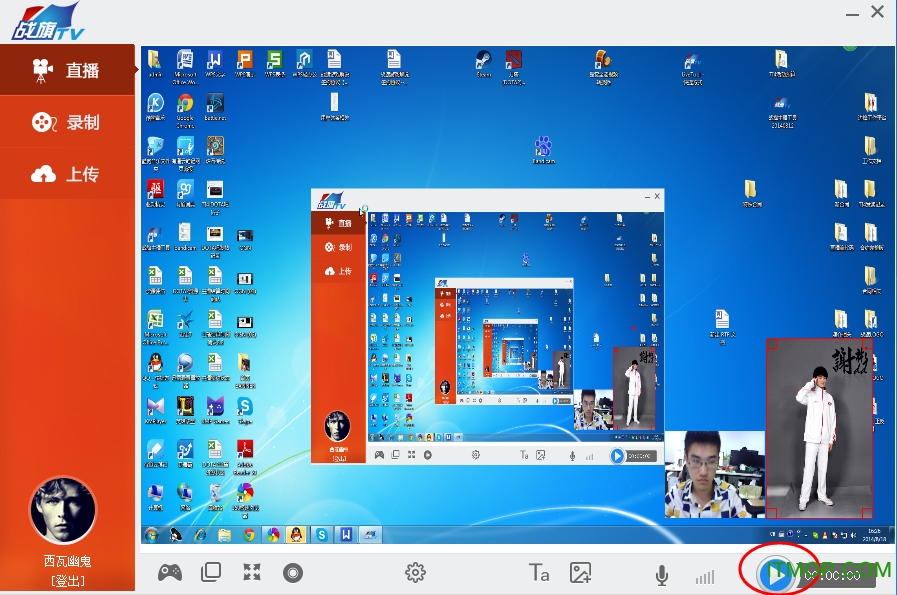Minimize the 战旗TV window
The height and width of the screenshot is (595, 897).
click(x=852, y=13)
